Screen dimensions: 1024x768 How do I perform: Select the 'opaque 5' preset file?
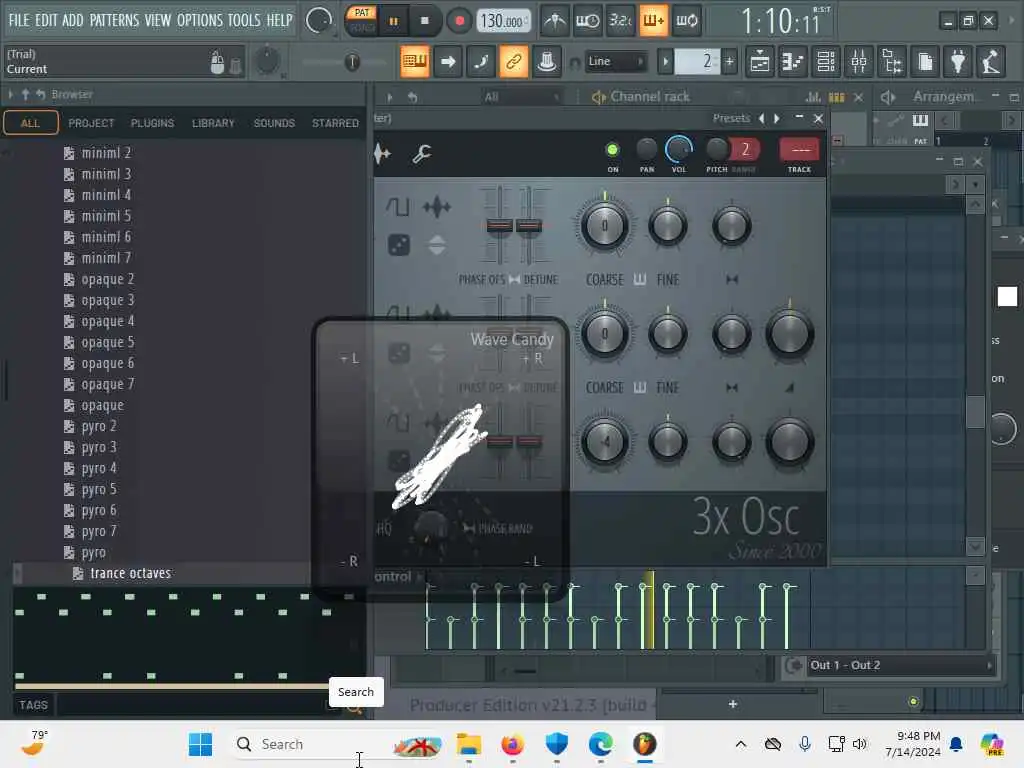[x=108, y=342]
